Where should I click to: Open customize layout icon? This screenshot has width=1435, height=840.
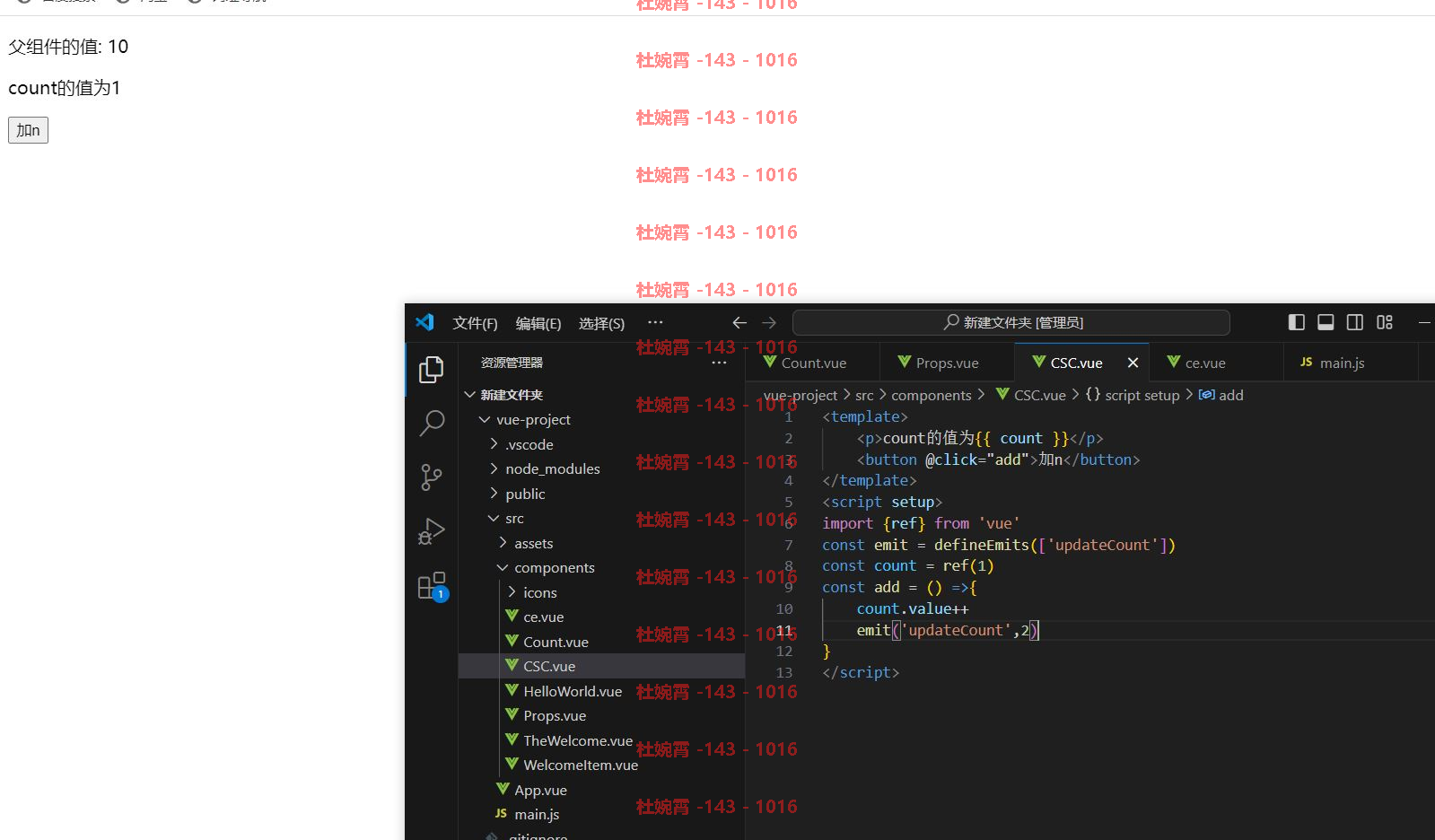[1385, 322]
